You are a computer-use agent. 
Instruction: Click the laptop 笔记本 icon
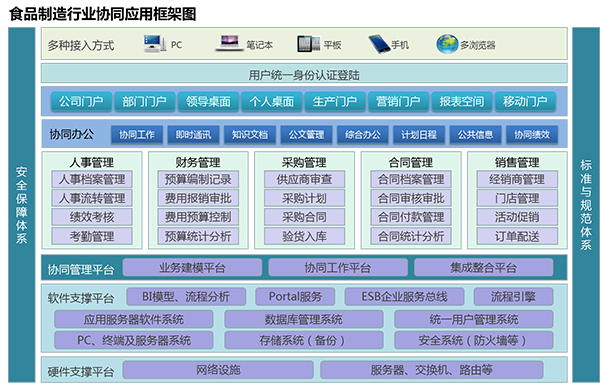(x=230, y=44)
